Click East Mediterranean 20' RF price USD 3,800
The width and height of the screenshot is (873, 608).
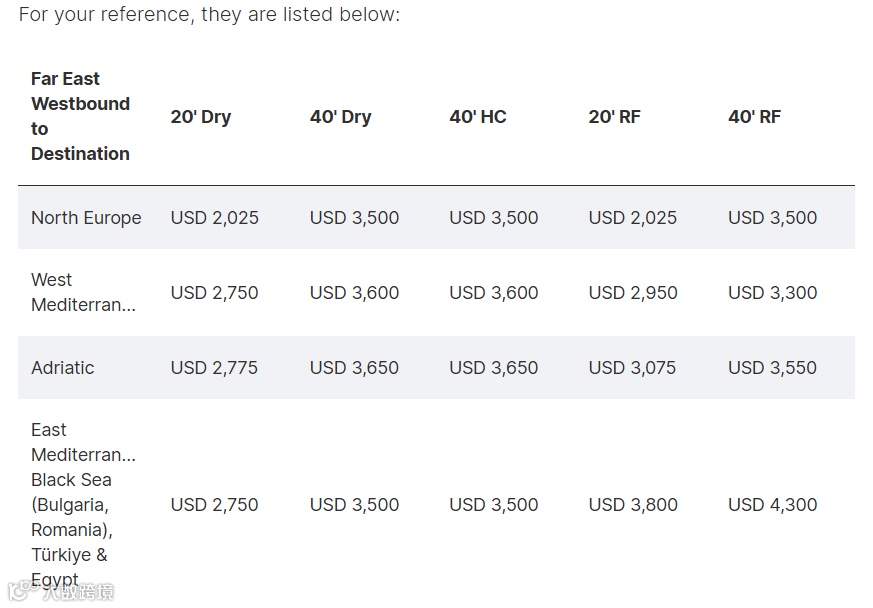coord(633,505)
